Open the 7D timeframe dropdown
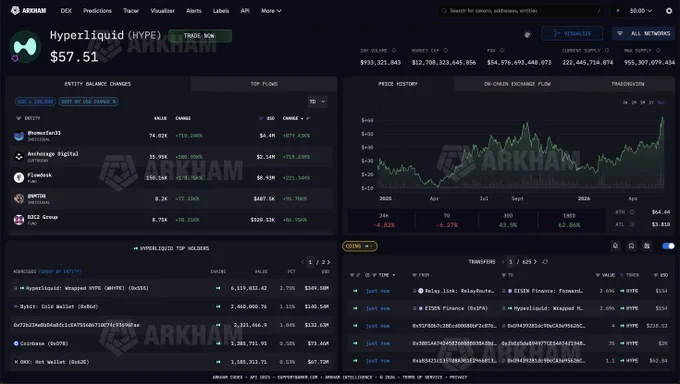Viewport: 680px width, 384px height. (x=317, y=102)
